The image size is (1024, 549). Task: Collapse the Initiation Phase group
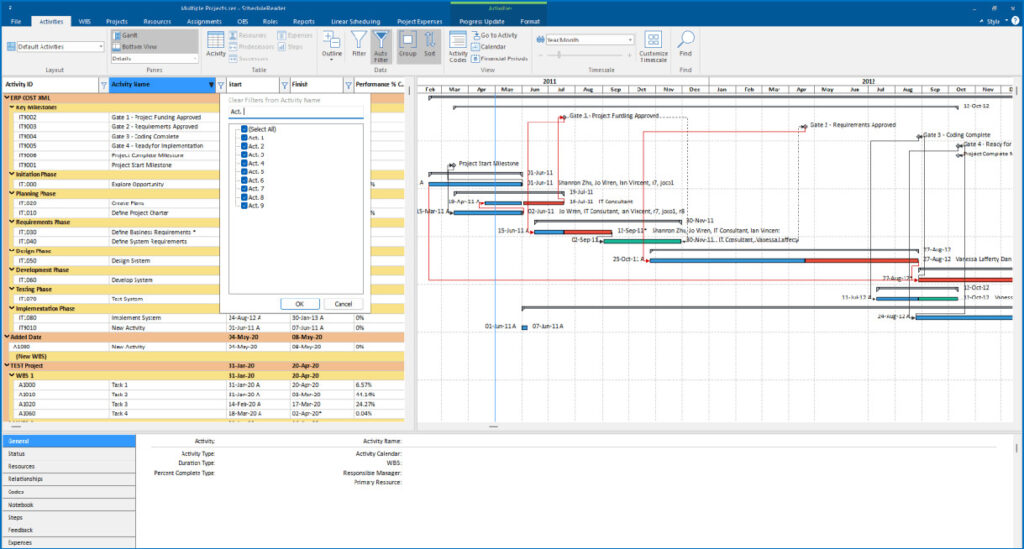(12, 174)
